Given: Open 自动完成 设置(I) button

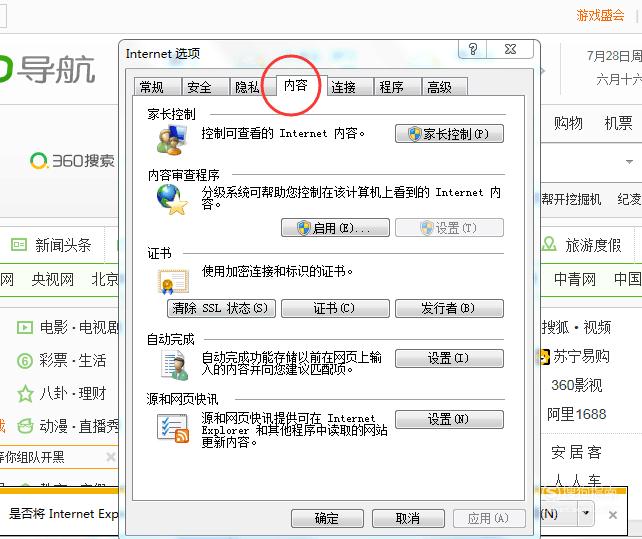Looking at the screenshot, I should pos(449,358).
